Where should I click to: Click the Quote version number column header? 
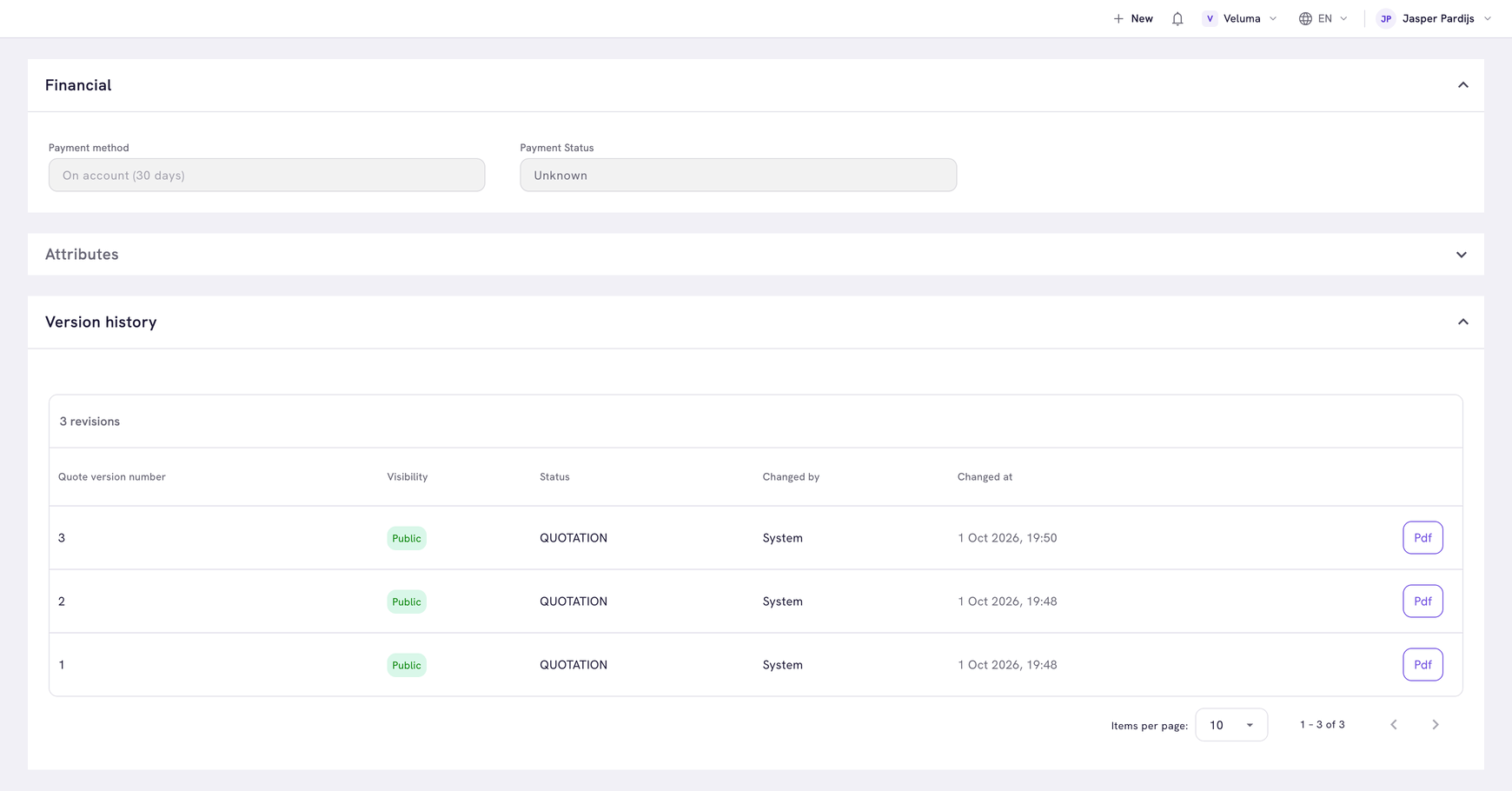(111, 476)
